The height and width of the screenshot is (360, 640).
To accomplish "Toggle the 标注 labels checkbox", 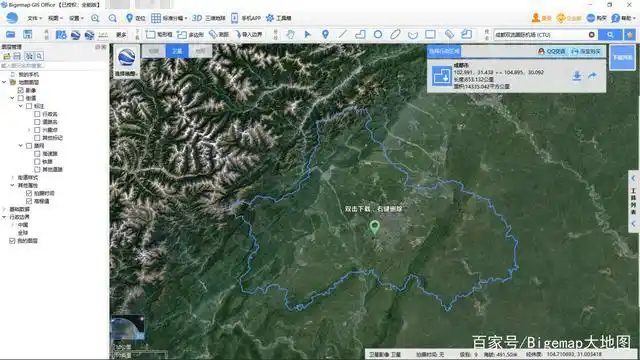I will pyautogui.click(x=29, y=106).
